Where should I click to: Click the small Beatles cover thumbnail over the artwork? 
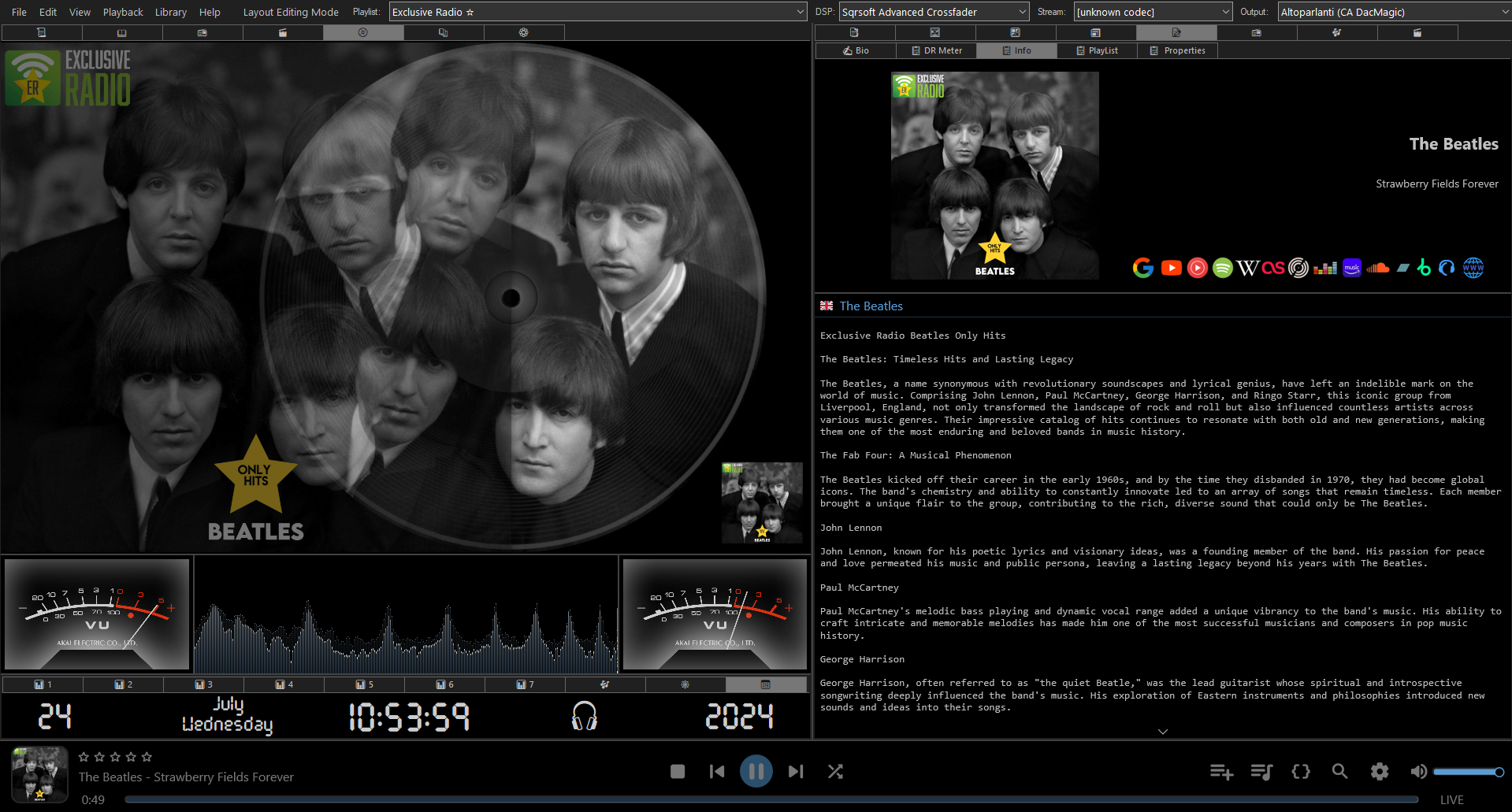coord(762,502)
